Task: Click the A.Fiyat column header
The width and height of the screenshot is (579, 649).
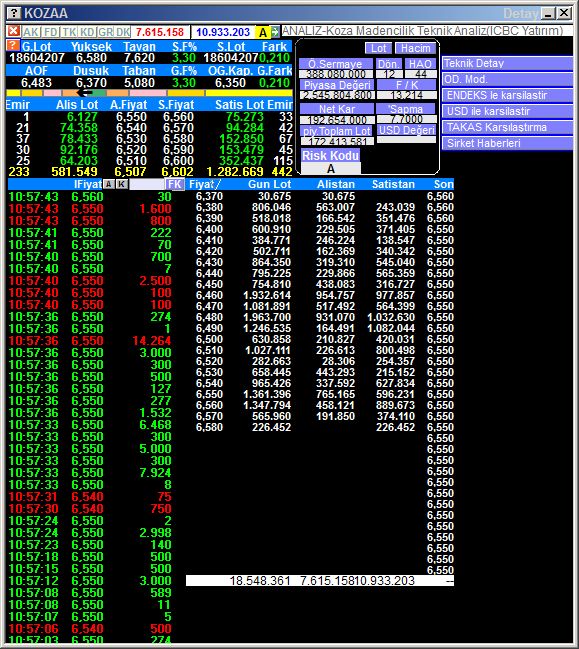Action: pos(129,105)
